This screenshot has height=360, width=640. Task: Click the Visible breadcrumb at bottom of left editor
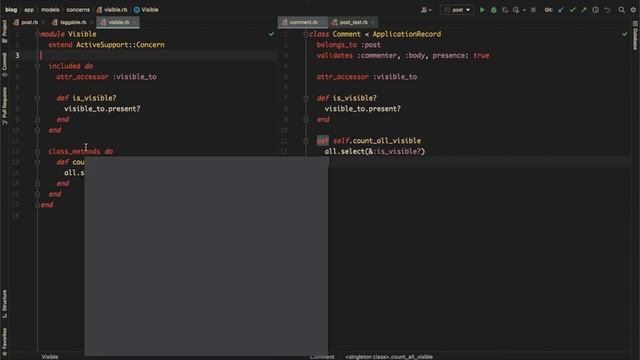coord(50,357)
